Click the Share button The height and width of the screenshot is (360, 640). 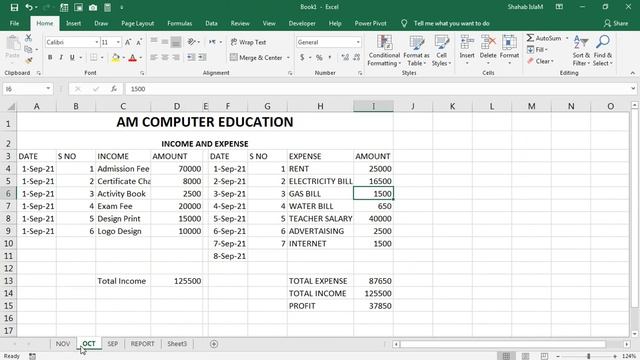point(616,23)
